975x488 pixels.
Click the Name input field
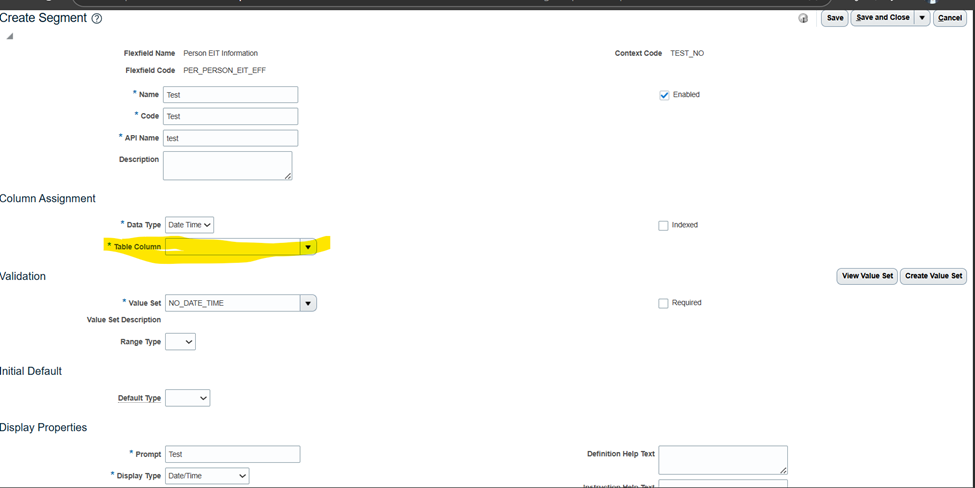(x=231, y=94)
